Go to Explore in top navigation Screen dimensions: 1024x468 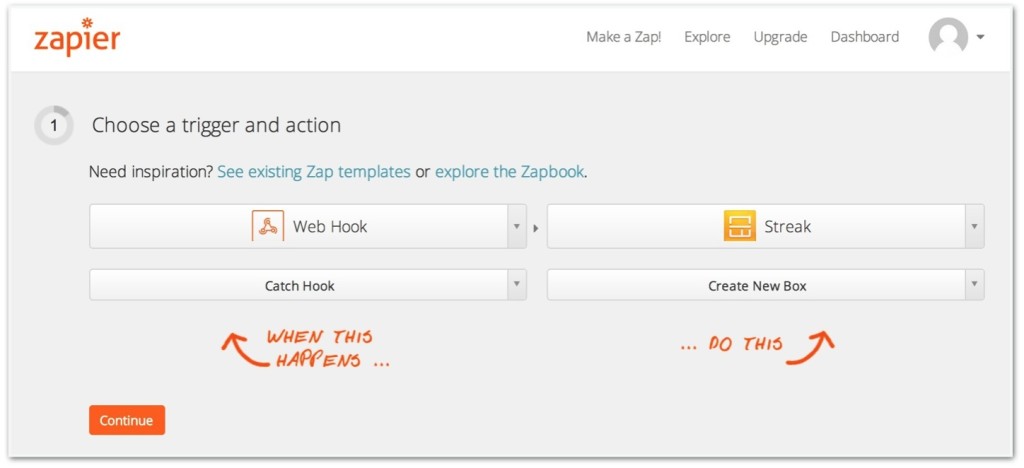coord(707,37)
